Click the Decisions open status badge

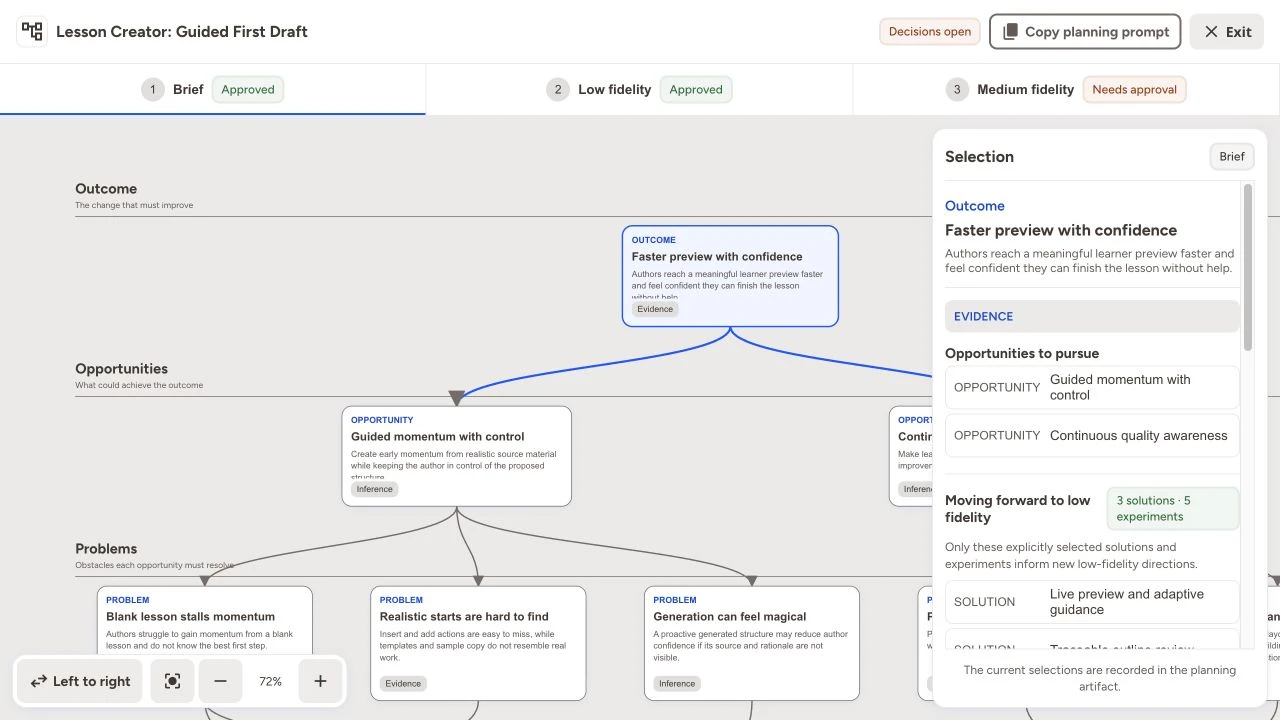[930, 31]
